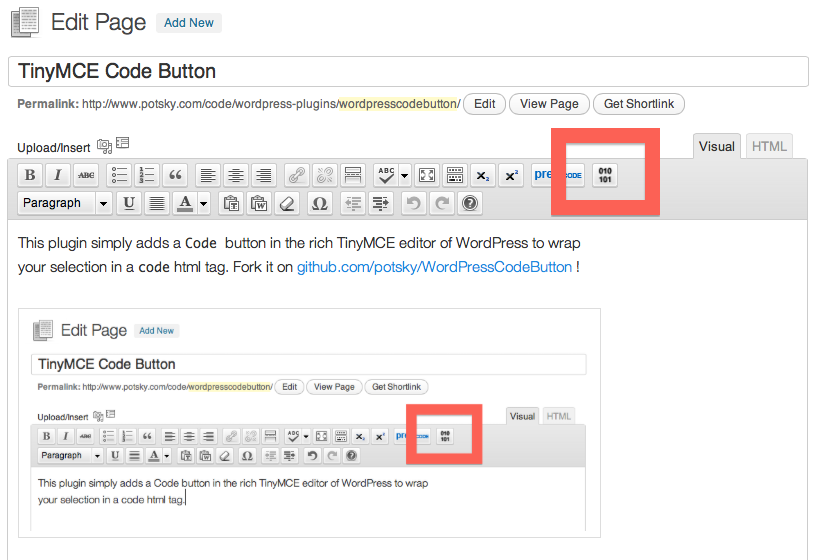Insert a hyperlink with the chain icon

(x=297, y=175)
